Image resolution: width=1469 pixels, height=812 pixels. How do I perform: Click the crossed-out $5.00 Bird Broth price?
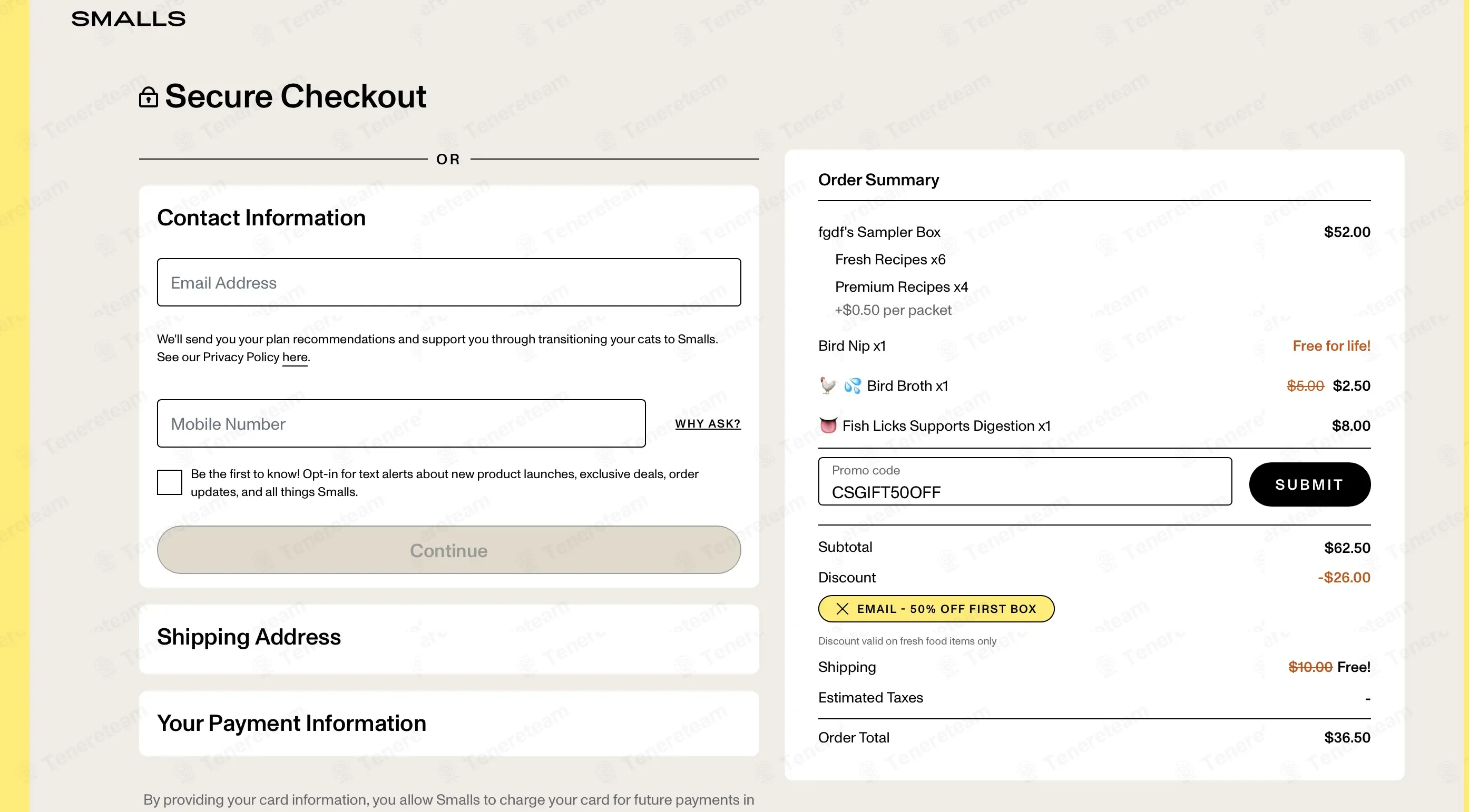pyautogui.click(x=1305, y=386)
